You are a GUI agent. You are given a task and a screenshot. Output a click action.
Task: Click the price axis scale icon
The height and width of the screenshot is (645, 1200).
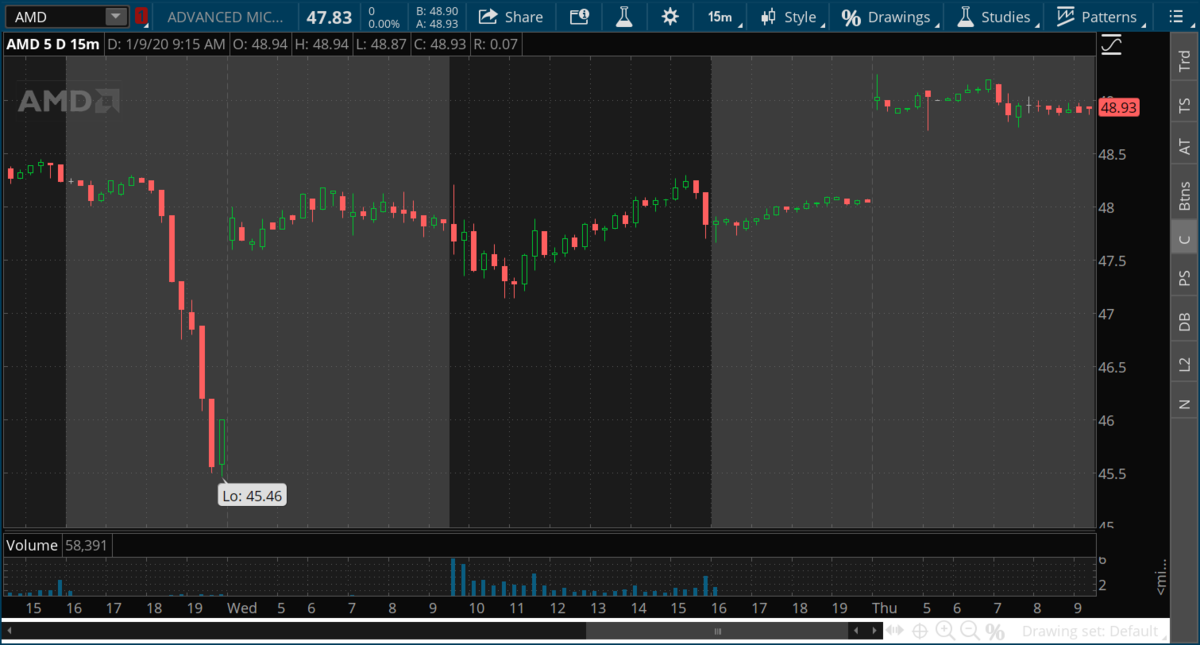point(1110,44)
